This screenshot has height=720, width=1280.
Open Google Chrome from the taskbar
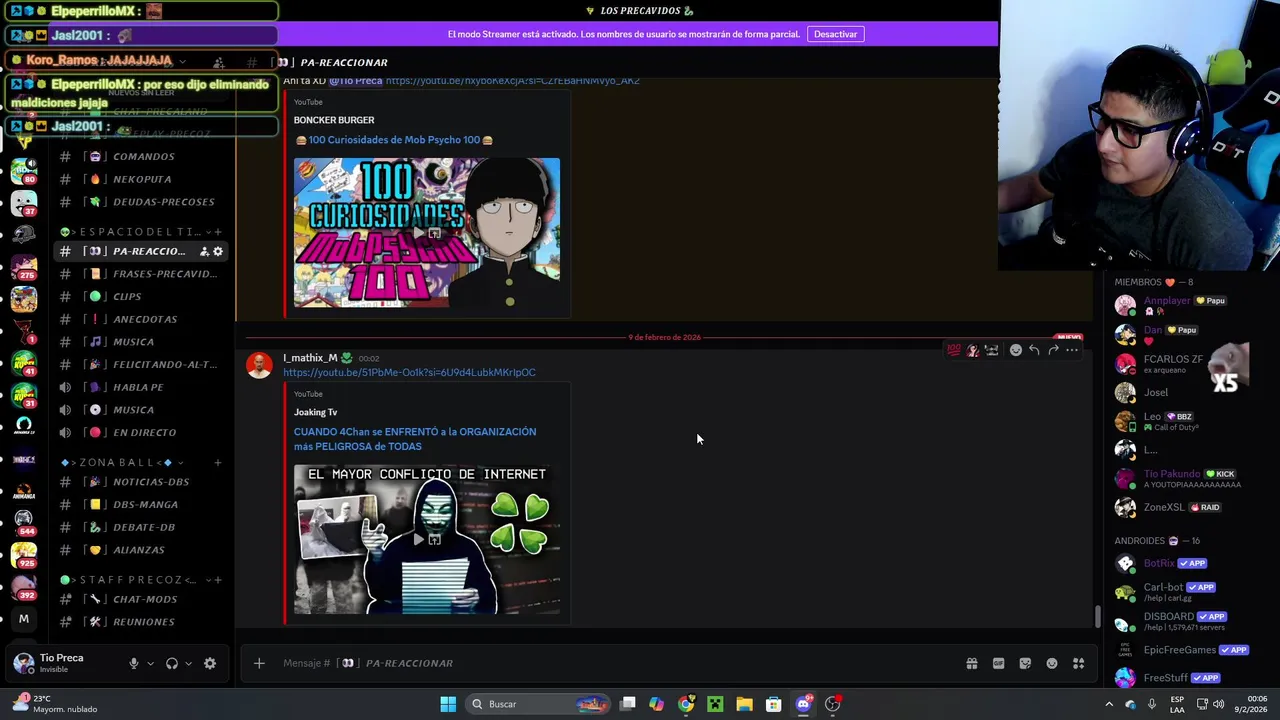click(x=686, y=704)
